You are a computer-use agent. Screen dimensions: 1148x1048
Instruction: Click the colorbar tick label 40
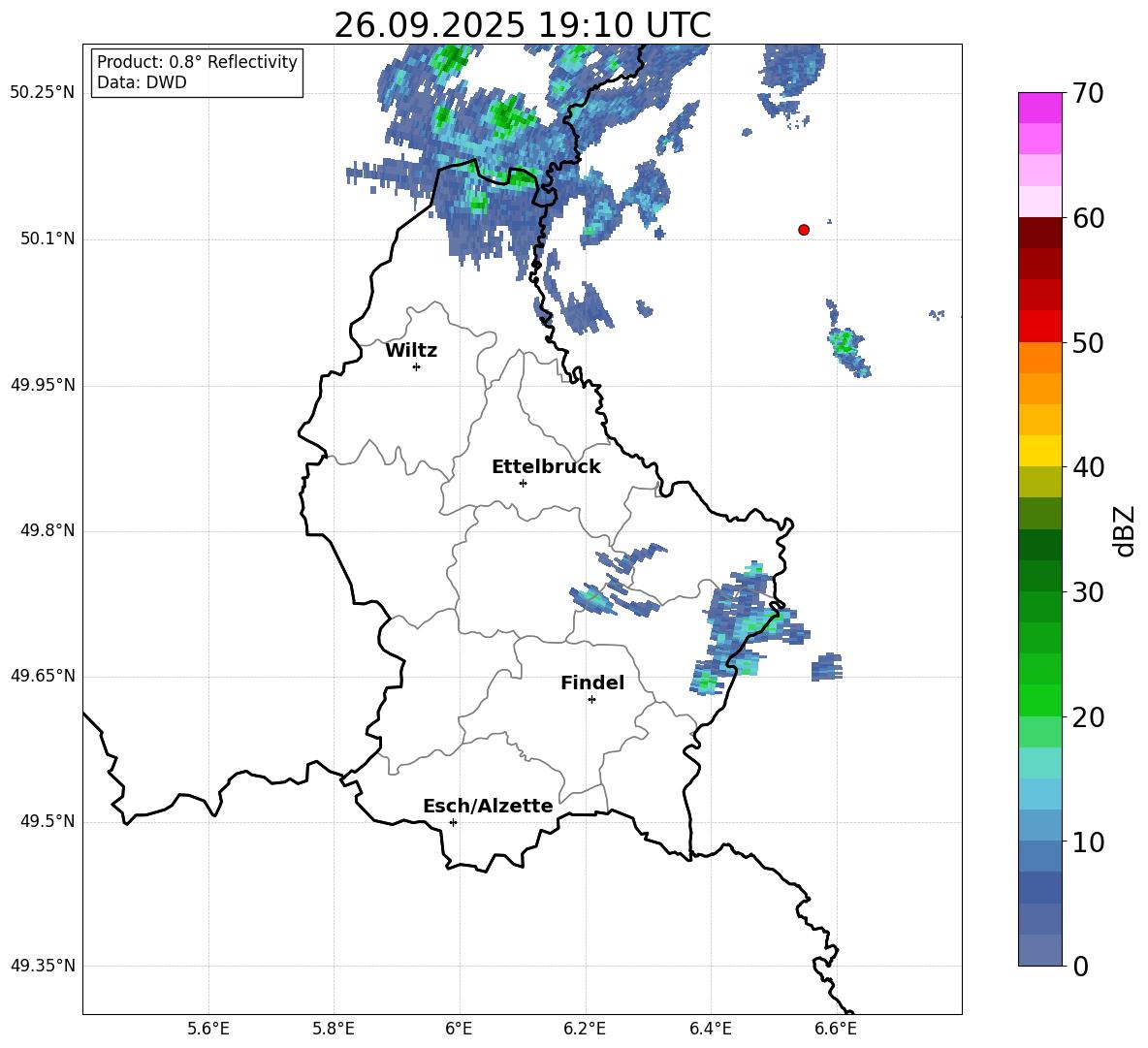click(1088, 467)
